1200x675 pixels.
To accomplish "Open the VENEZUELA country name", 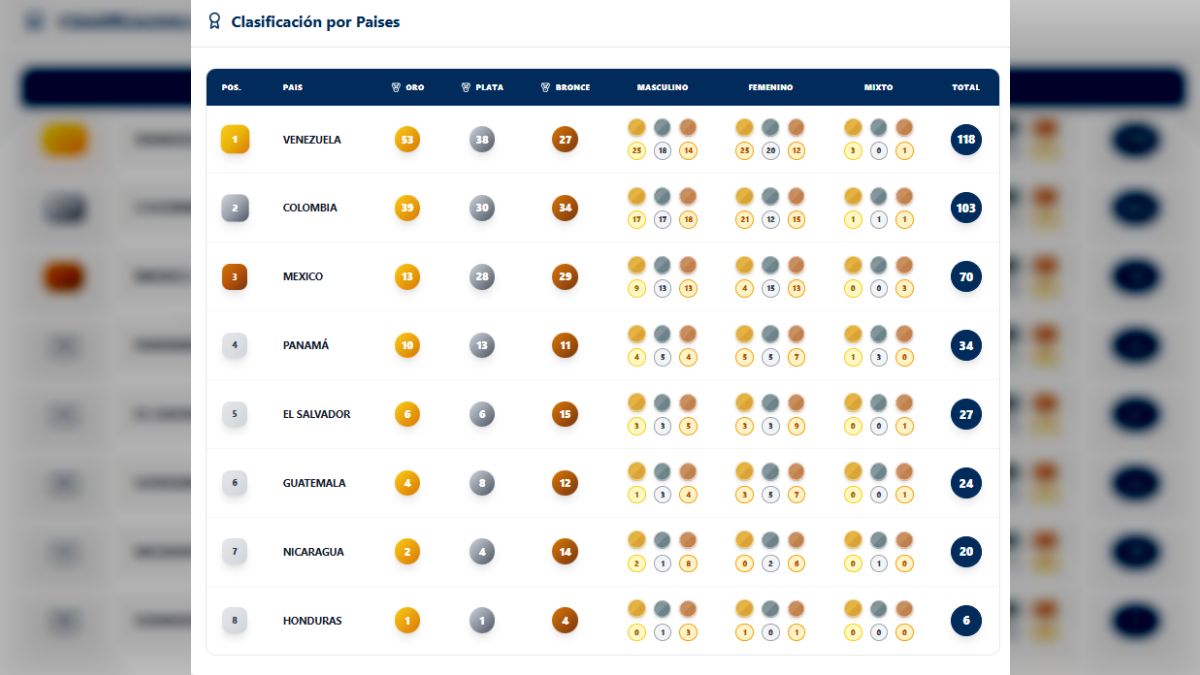I will (x=312, y=140).
